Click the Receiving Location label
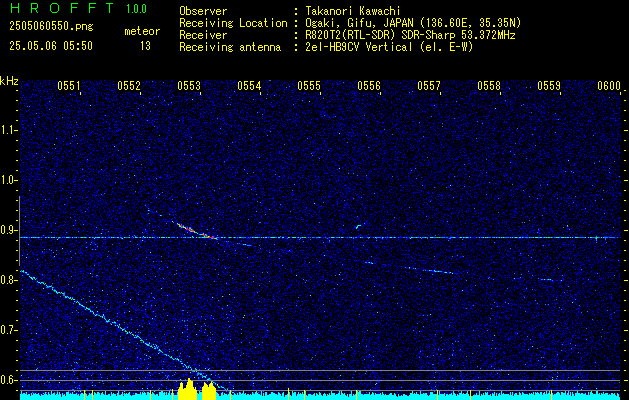 click(x=233, y=23)
